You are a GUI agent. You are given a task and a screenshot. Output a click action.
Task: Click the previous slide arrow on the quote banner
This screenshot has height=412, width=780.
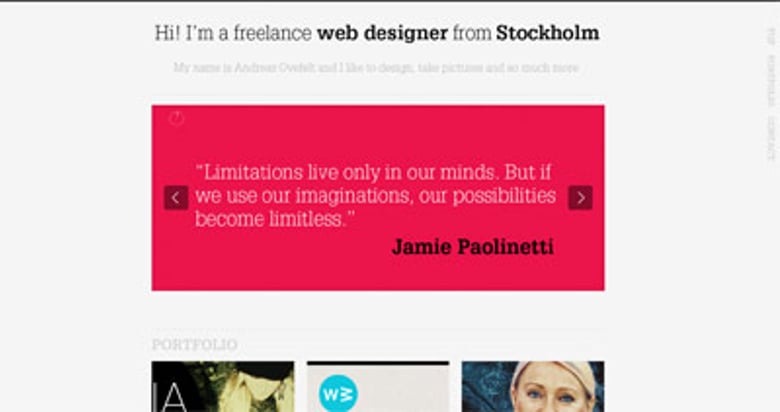pos(176,198)
